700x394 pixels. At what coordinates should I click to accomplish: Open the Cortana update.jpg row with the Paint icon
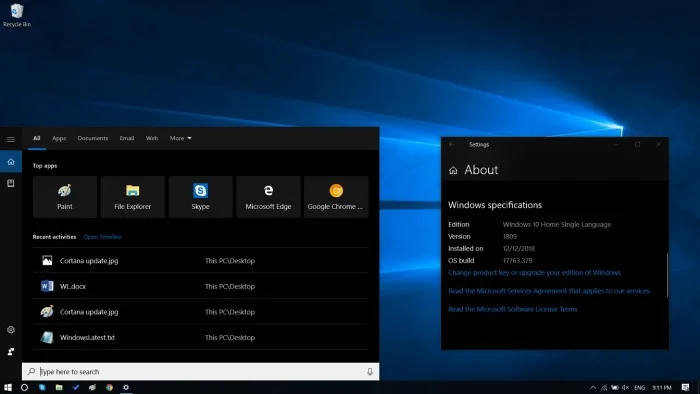[200, 312]
